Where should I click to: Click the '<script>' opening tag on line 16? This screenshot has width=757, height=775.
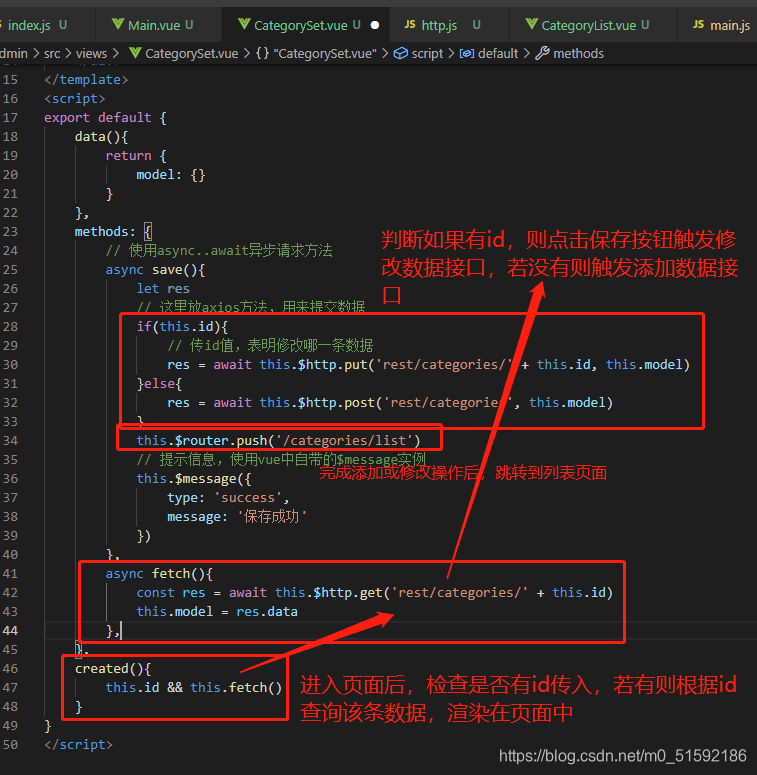point(75,99)
